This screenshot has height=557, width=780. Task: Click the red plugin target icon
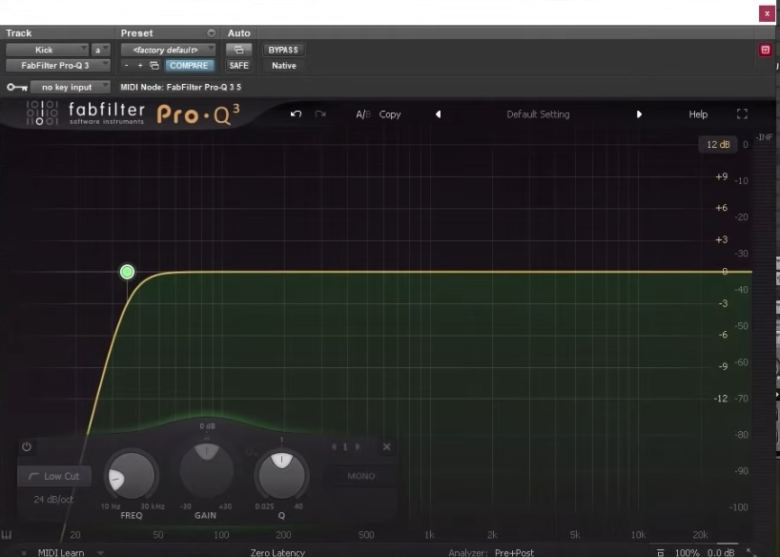(765, 50)
